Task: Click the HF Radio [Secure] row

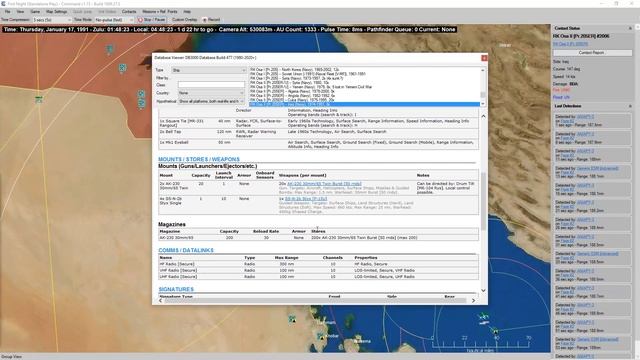Action: coord(318,264)
